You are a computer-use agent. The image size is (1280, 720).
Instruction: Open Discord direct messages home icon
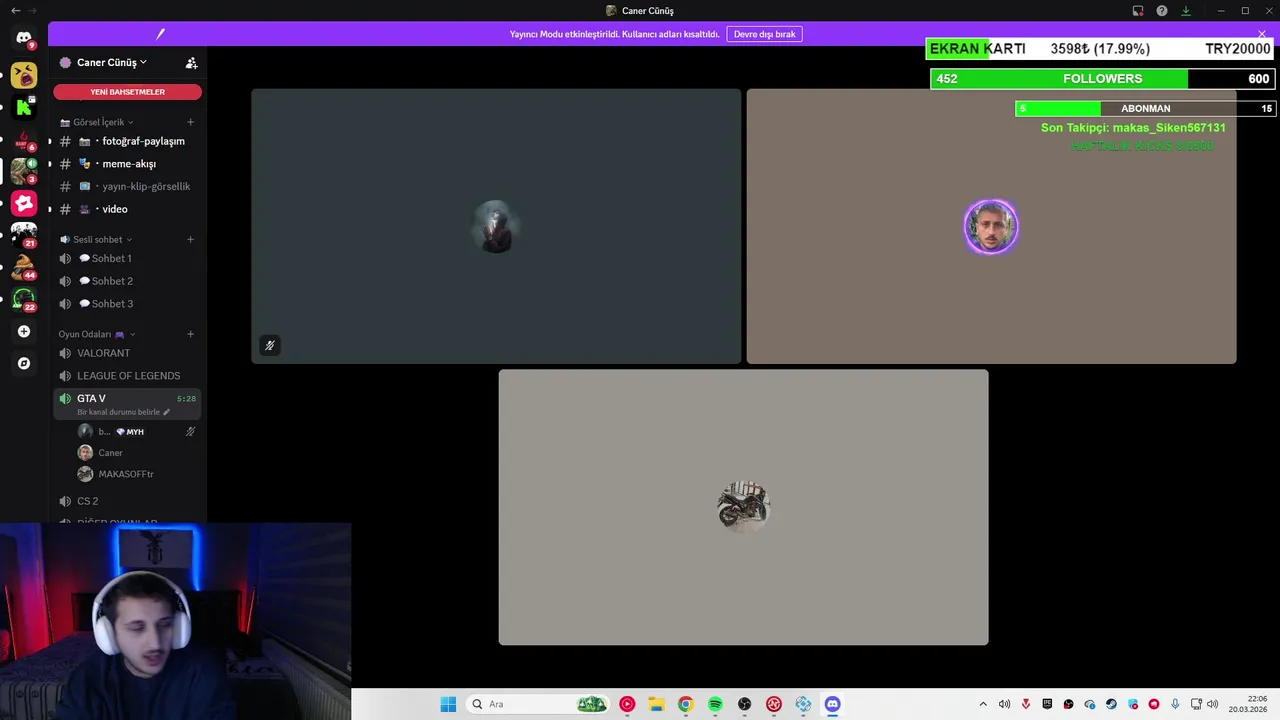pyautogui.click(x=24, y=38)
